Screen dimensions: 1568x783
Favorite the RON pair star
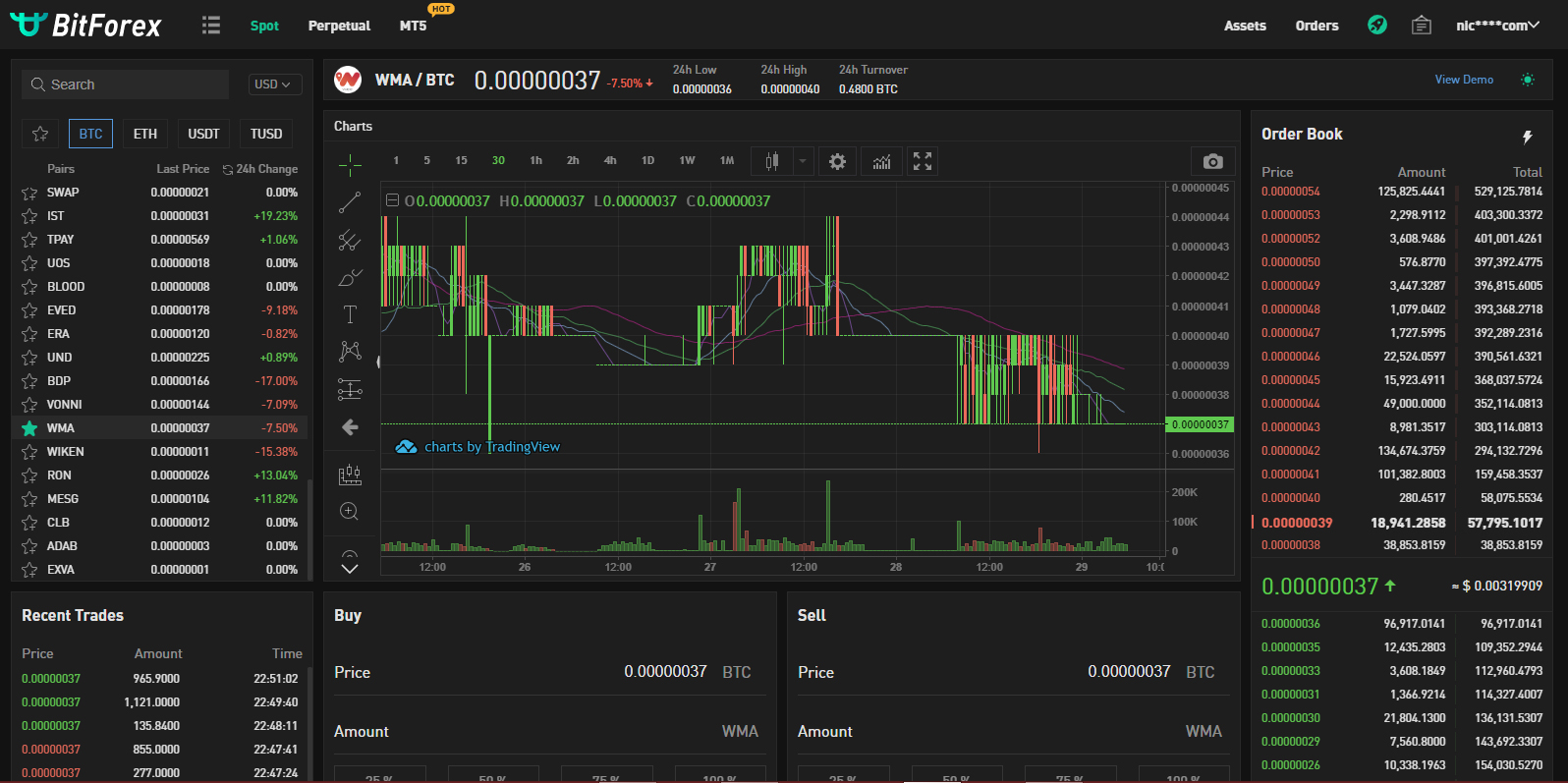click(x=29, y=475)
